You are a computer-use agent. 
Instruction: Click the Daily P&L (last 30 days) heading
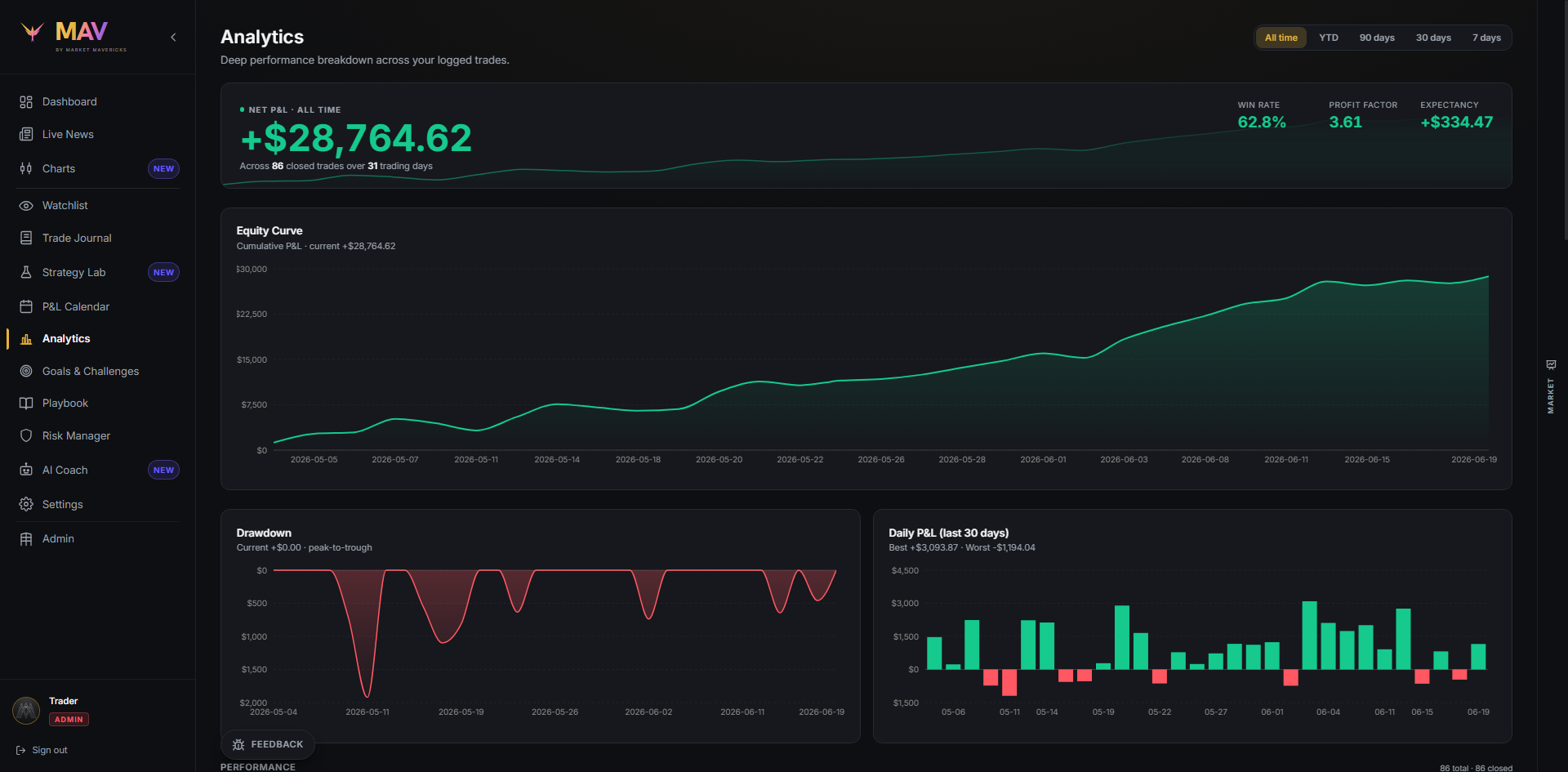pyautogui.click(x=948, y=533)
